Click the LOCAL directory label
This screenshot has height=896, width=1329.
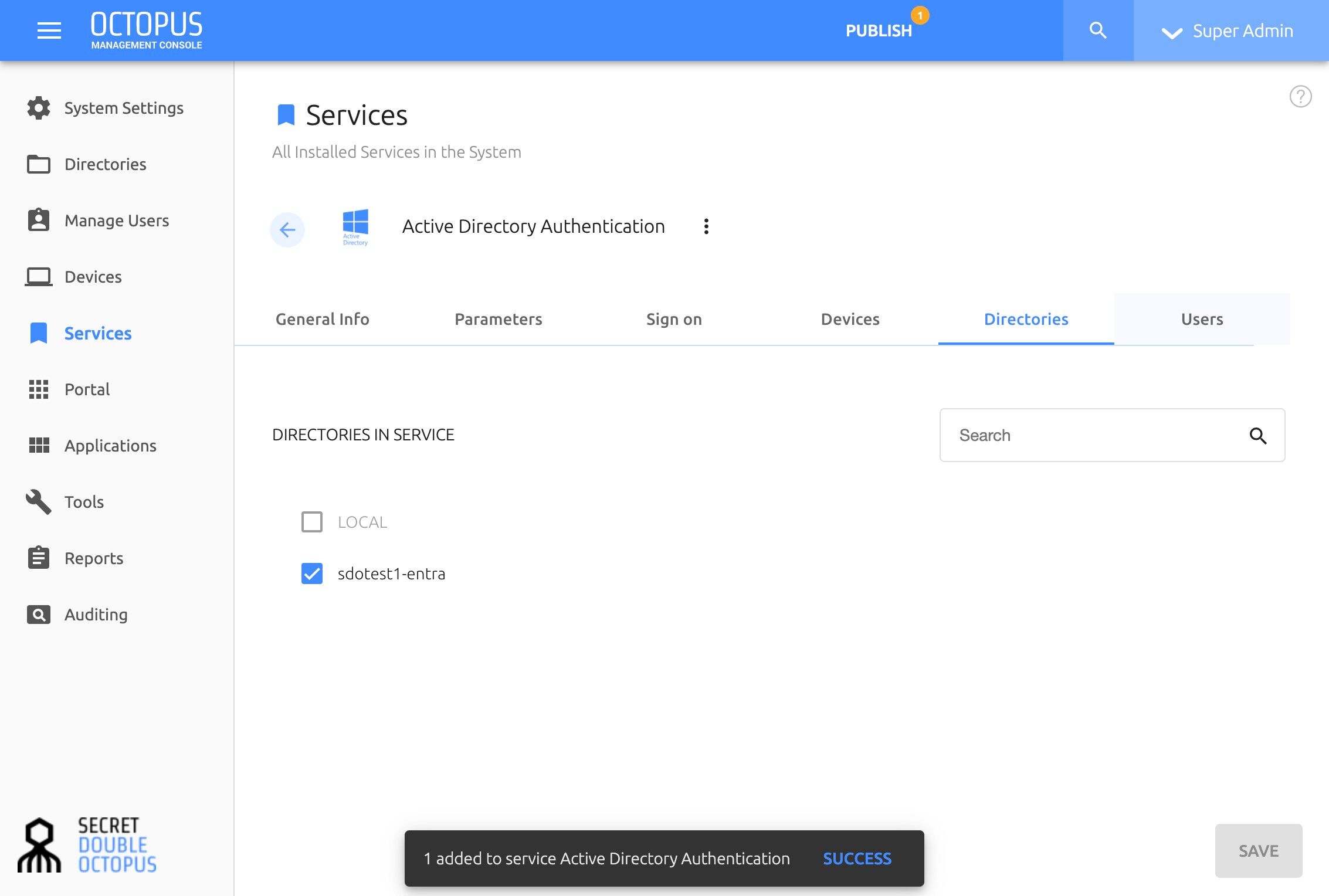tap(362, 522)
